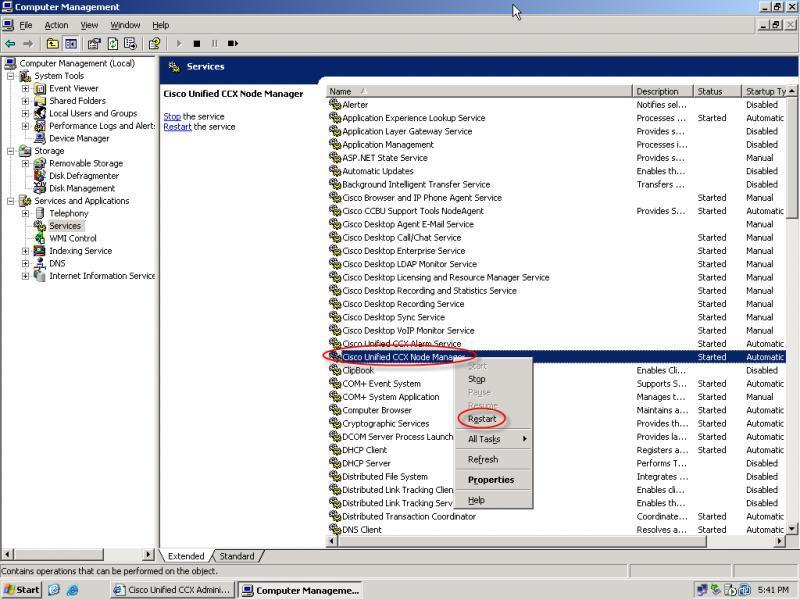Expand the Removable Storage node

25,163
